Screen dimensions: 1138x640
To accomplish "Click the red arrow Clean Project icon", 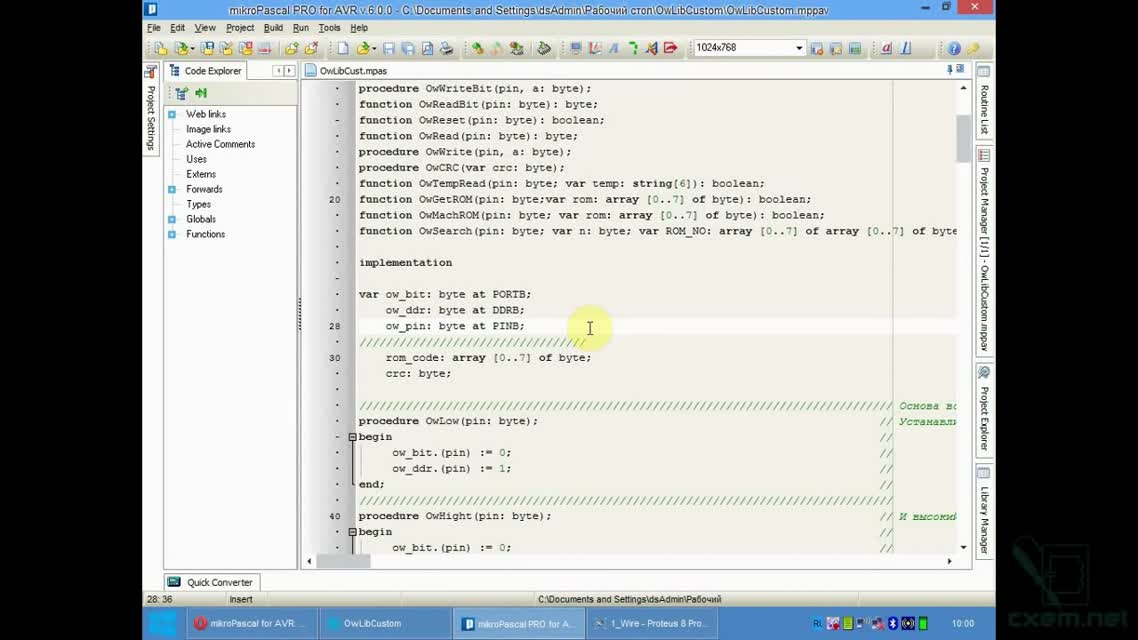I will coord(265,49).
